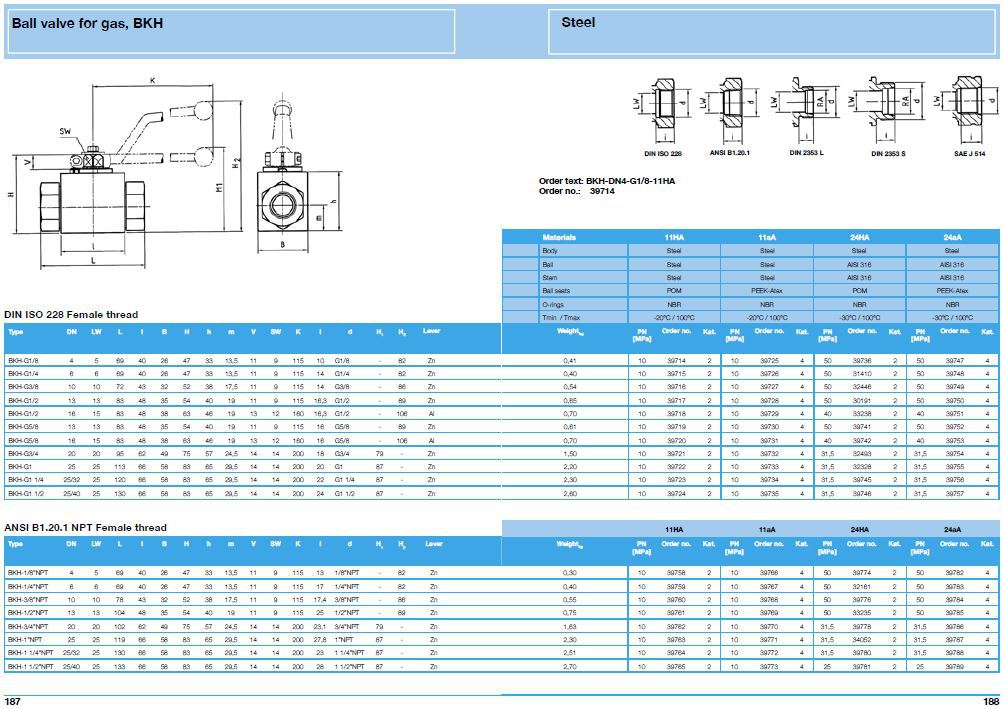
Task: Click the weight value 2,60
Action: point(570,494)
